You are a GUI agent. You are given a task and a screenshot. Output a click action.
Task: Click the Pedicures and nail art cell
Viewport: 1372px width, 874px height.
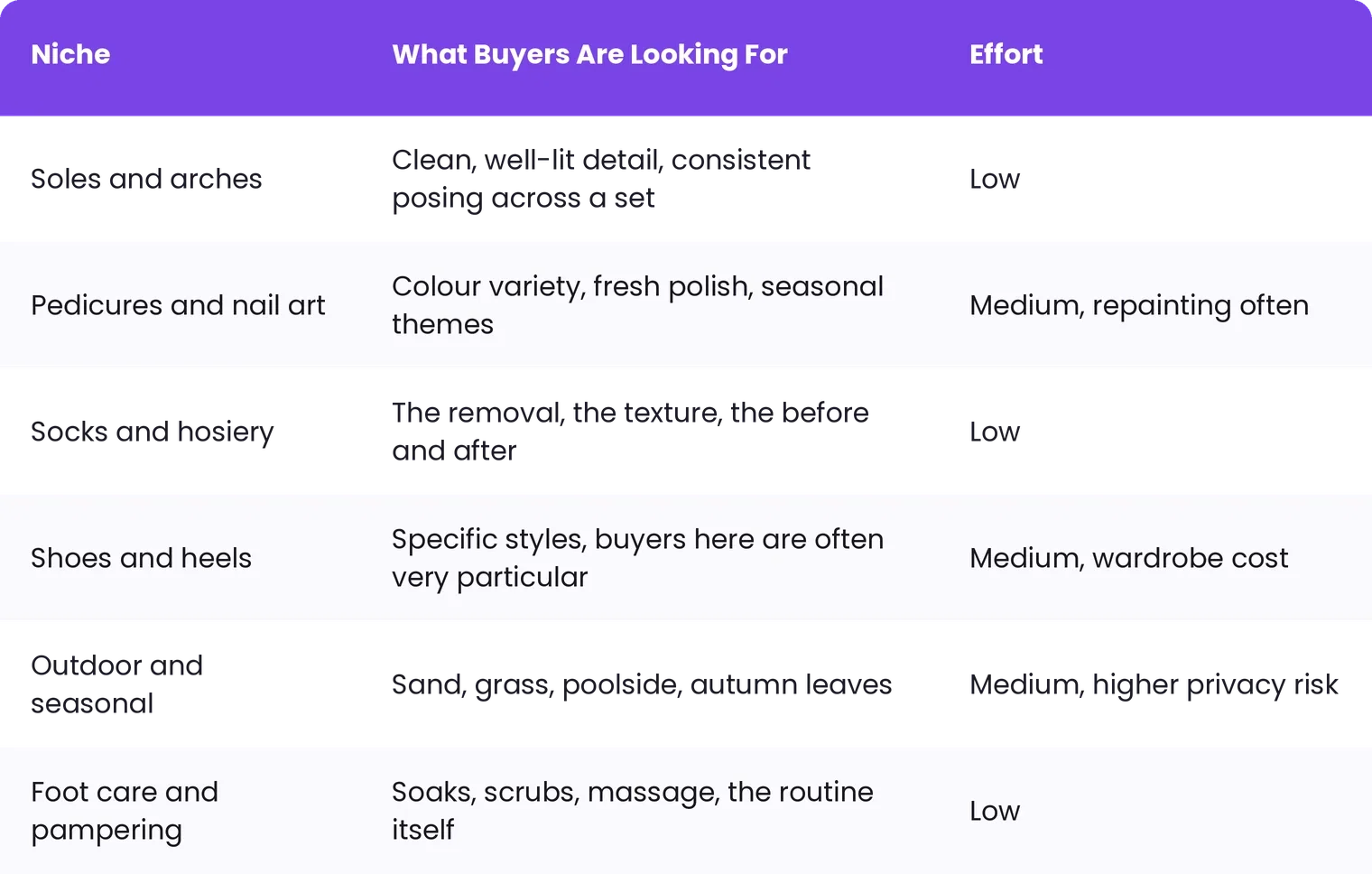click(178, 305)
